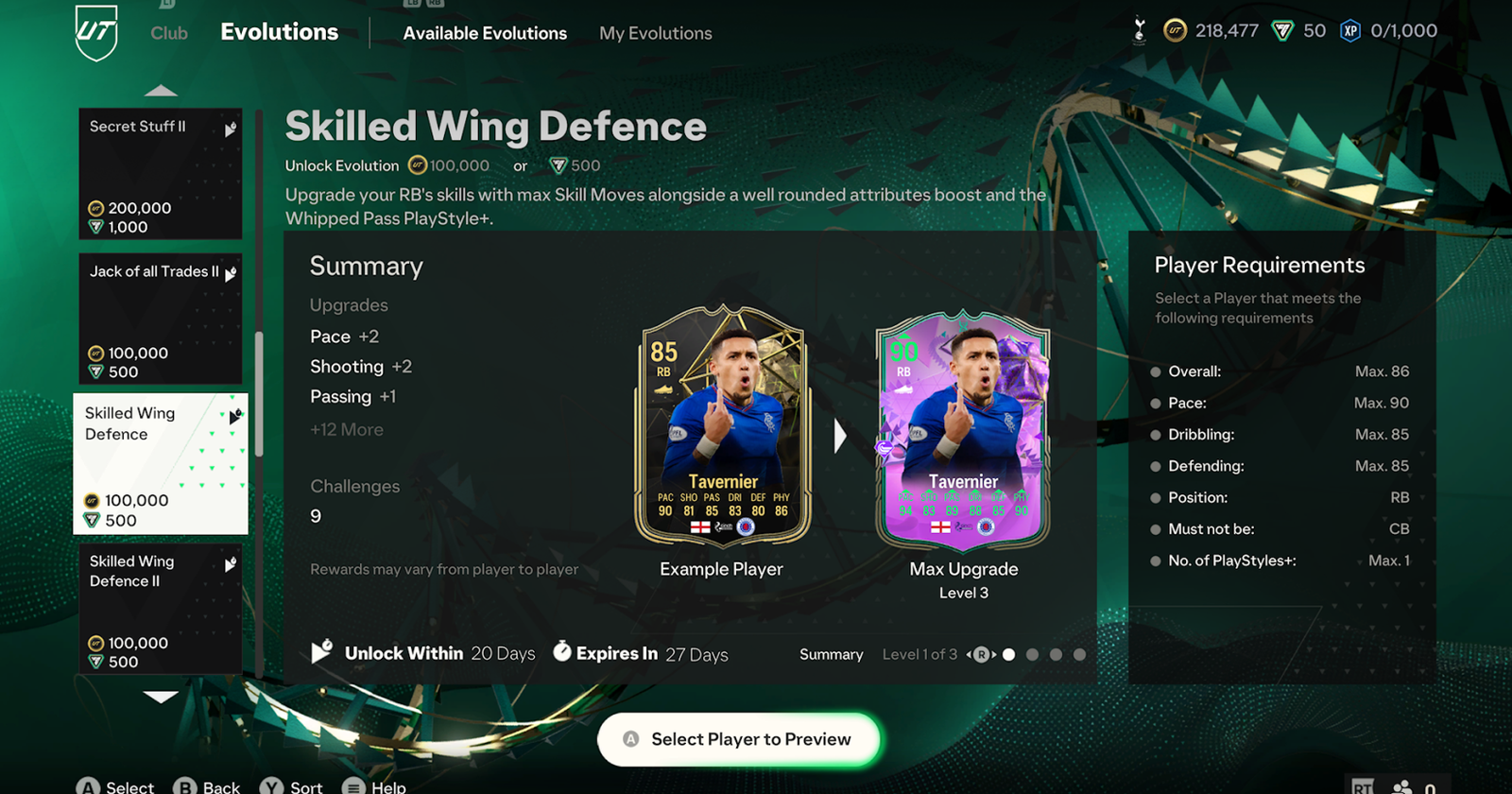This screenshot has width=1512, height=794.
Task: Expand the '+12 More' upgrades entry
Action: [x=347, y=429]
